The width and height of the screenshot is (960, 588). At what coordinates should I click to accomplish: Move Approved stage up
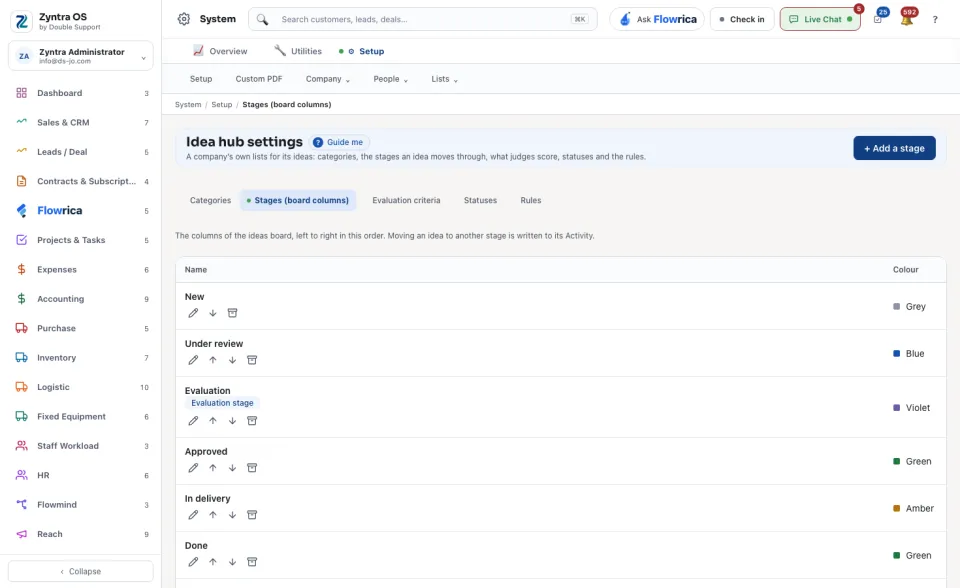[212, 468]
